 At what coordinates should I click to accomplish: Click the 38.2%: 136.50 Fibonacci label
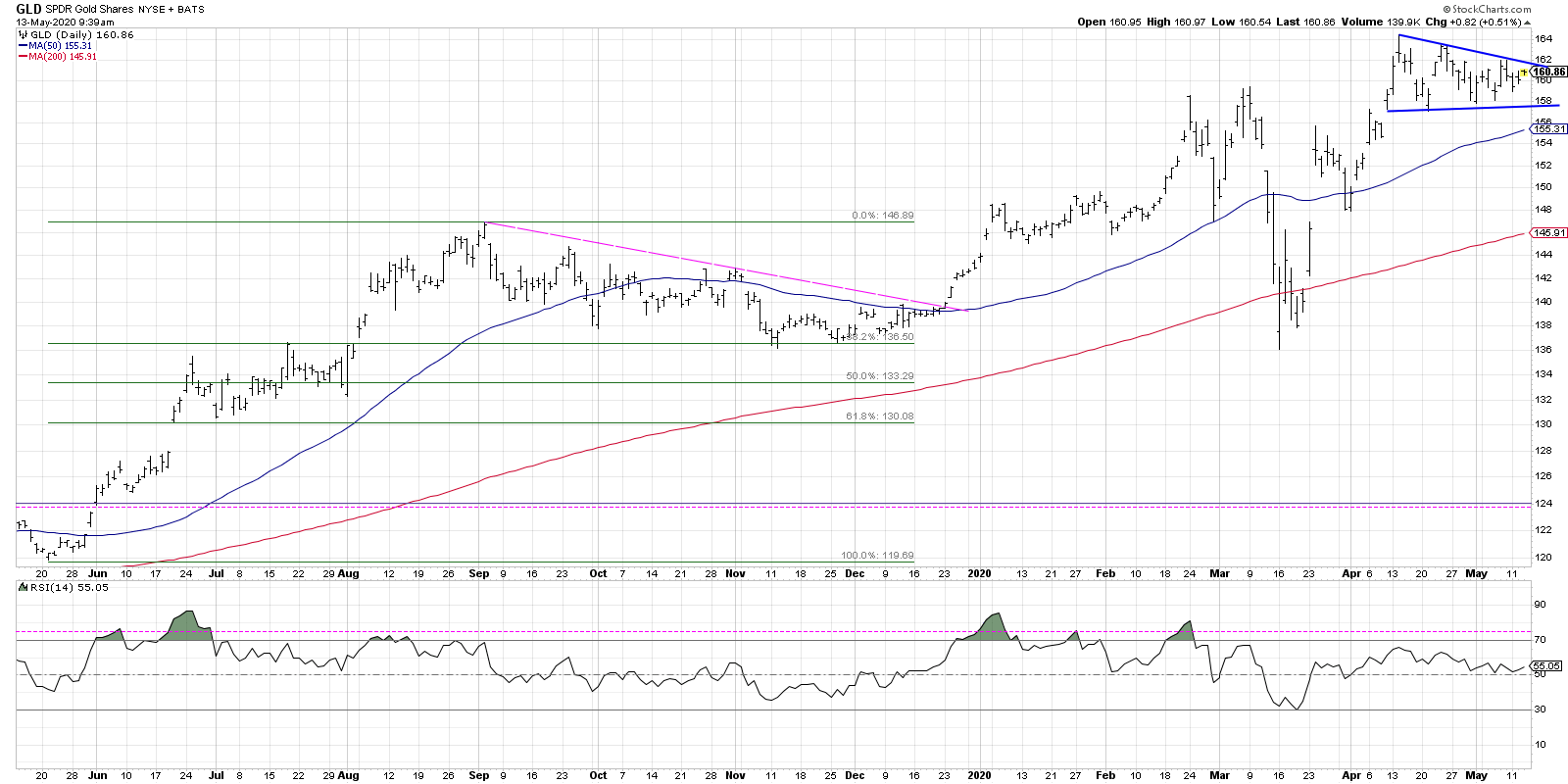tap(879, 337)
